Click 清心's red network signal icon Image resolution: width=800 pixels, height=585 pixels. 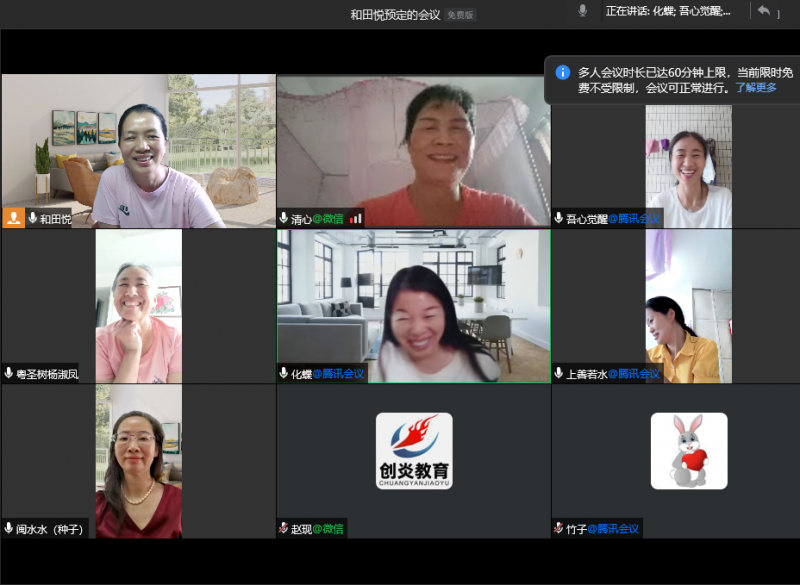tap(356, 218)
